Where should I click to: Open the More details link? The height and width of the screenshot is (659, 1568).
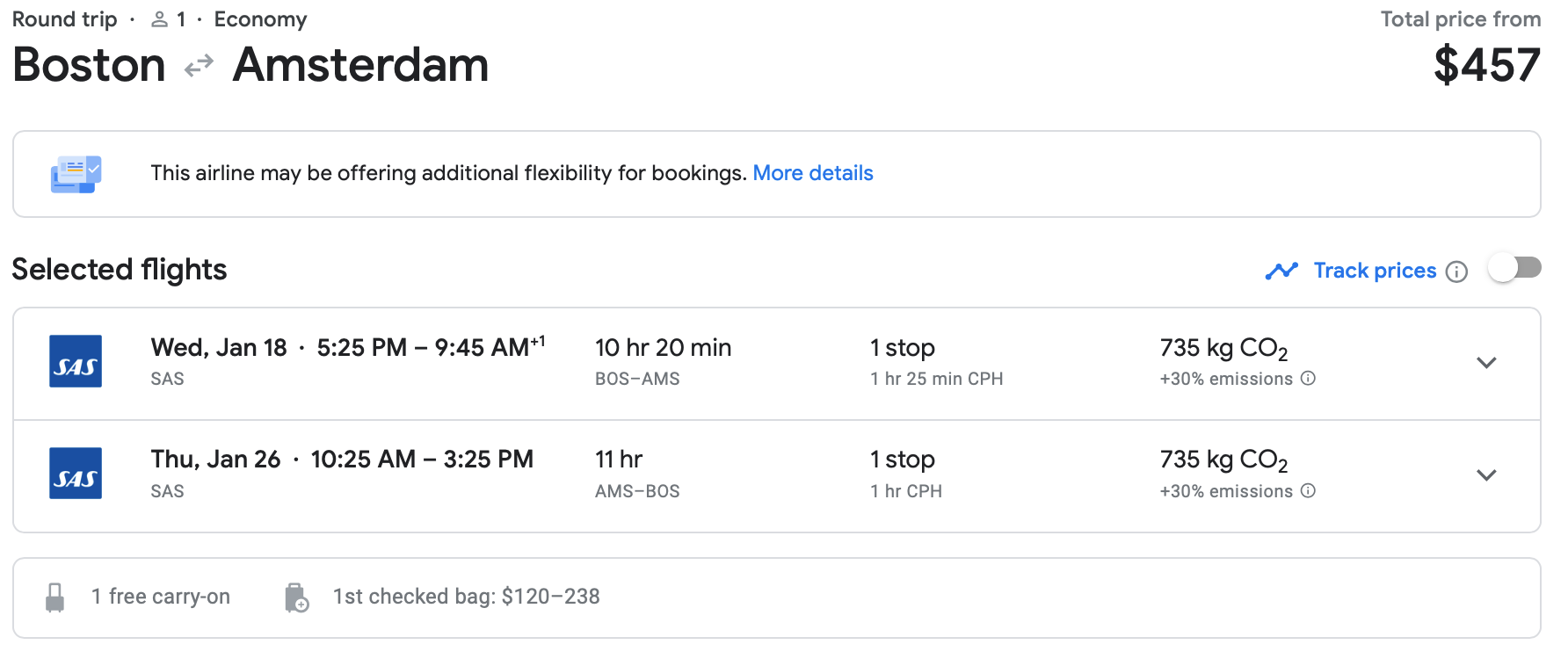pos(812,173)
